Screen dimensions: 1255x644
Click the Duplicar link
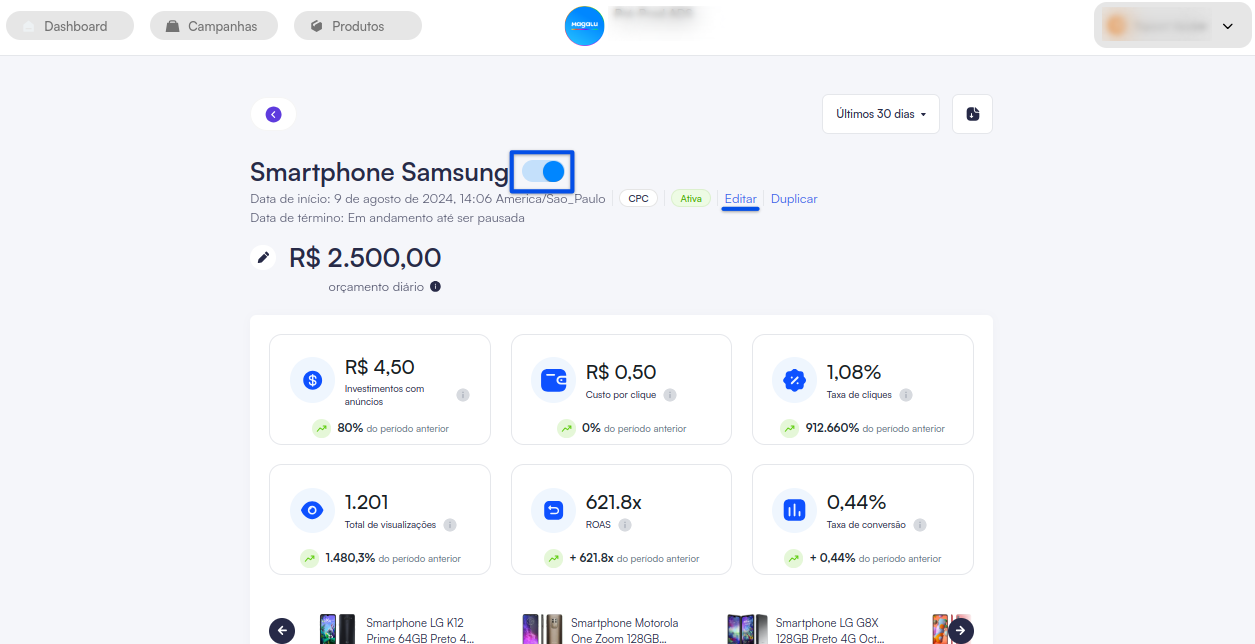pyautogui.click(x=794, y=199)
